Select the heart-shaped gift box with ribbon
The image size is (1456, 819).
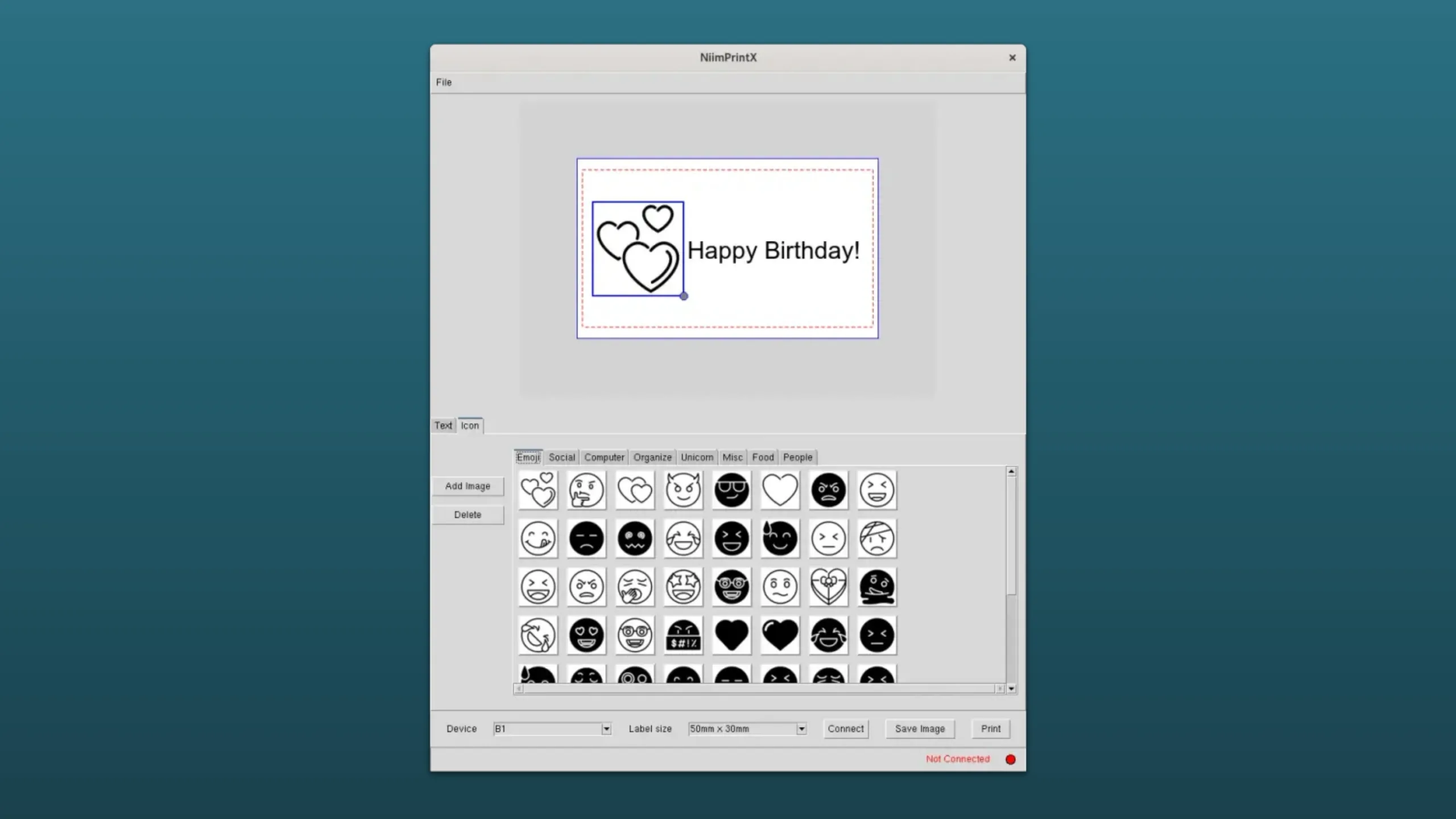[829, 586]
